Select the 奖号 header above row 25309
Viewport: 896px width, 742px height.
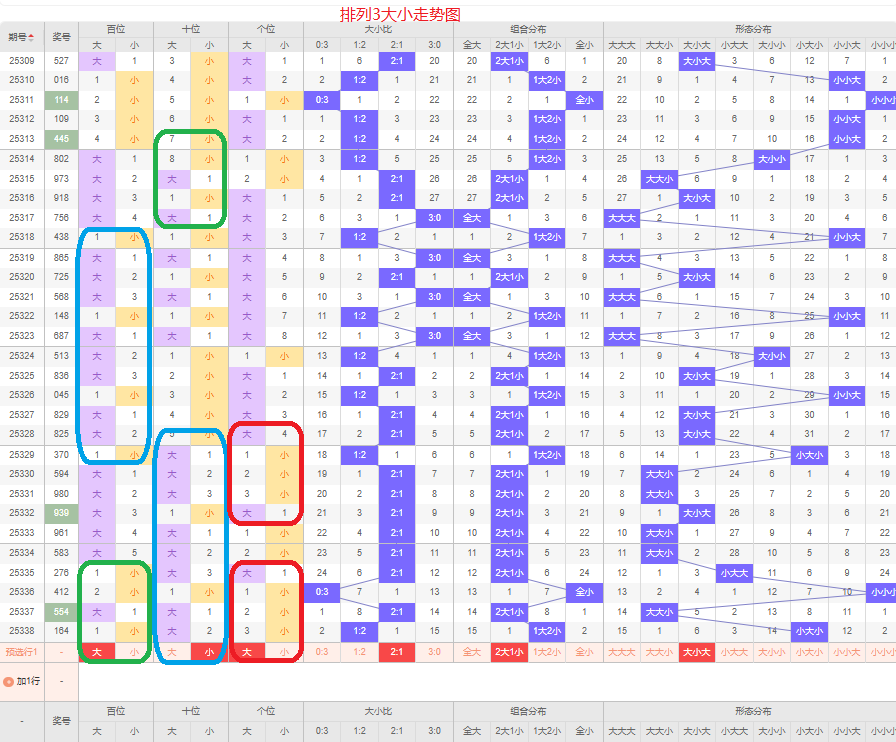click(61, 37)
